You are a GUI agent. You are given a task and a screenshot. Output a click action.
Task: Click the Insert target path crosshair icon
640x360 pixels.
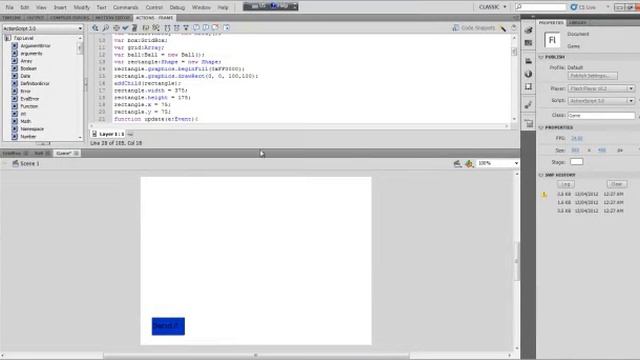(116, 28)
